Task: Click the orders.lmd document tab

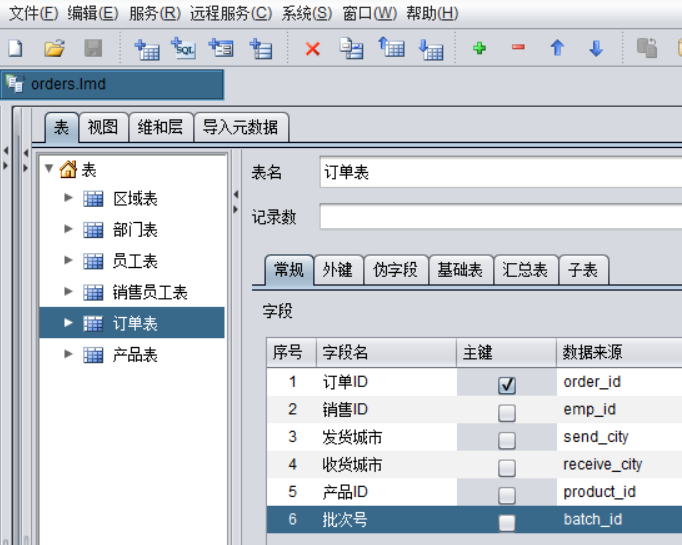Action: coord(112,84)
